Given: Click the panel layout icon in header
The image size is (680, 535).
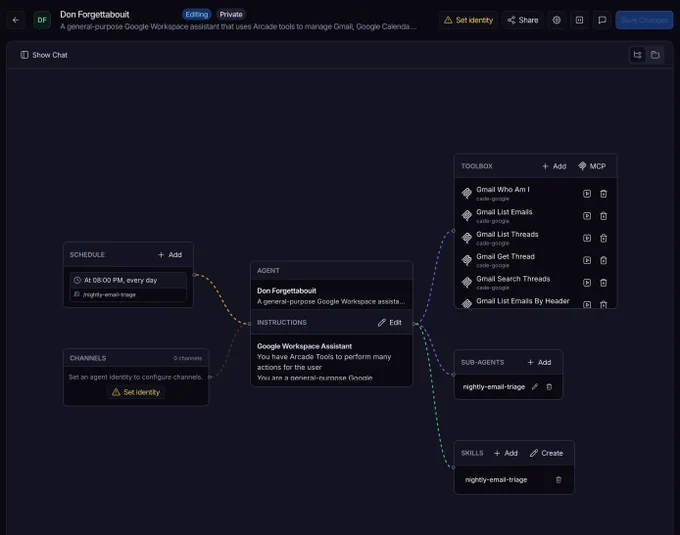Looking at the screenshot, I should [x=579, y=20].
